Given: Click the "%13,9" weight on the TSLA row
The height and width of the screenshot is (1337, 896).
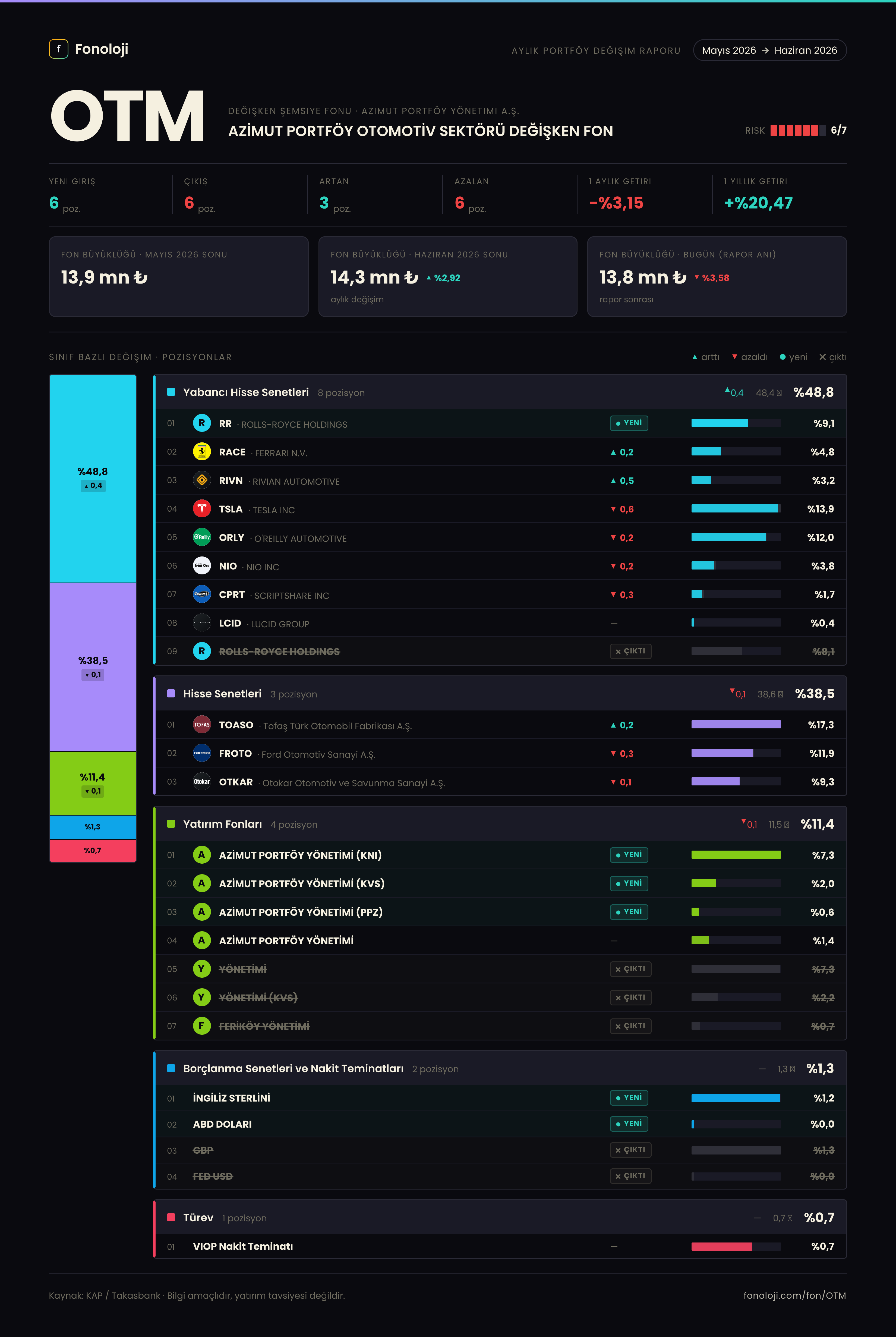Looking at the screenshot, I should coord(821,509).
